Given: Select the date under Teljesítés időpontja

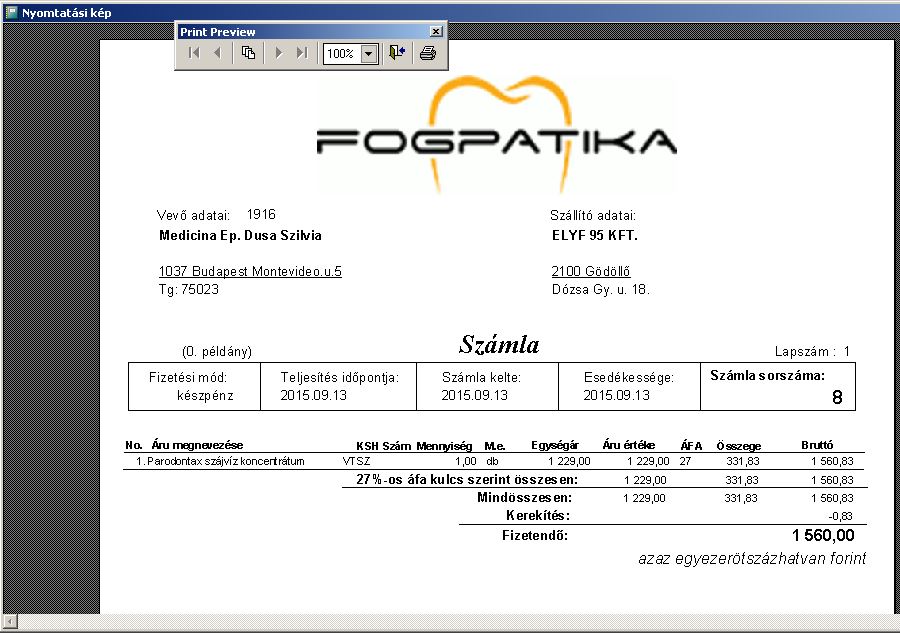Looking at the screenshot, I should [x=313, y=395].
